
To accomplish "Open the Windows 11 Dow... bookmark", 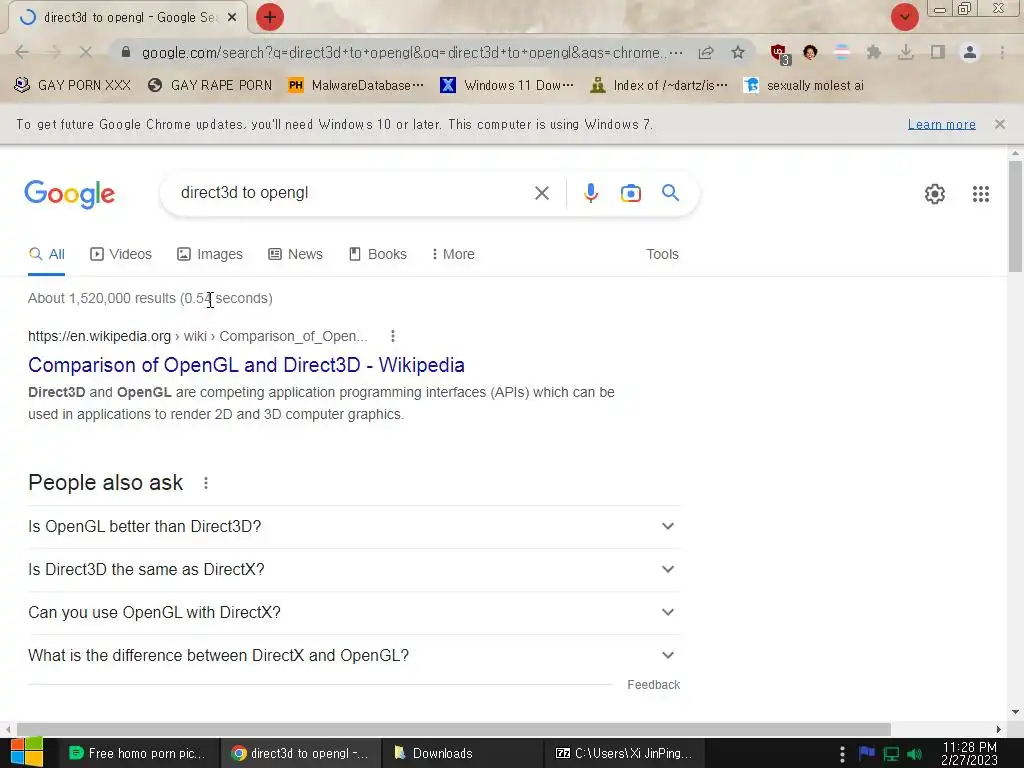I will [x=507, y=86].
